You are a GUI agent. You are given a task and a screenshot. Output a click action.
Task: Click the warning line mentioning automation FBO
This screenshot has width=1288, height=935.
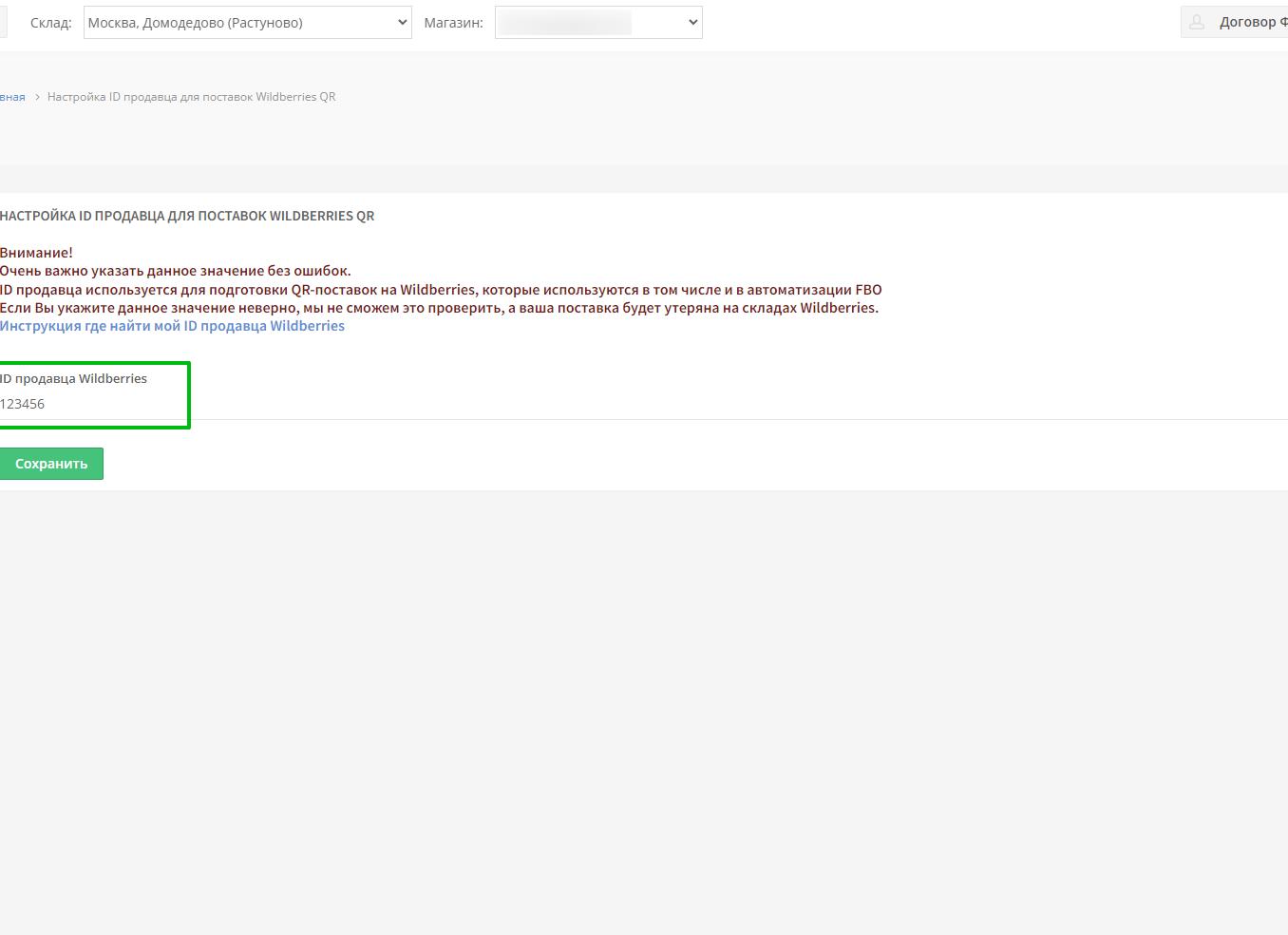click(441, 290)
